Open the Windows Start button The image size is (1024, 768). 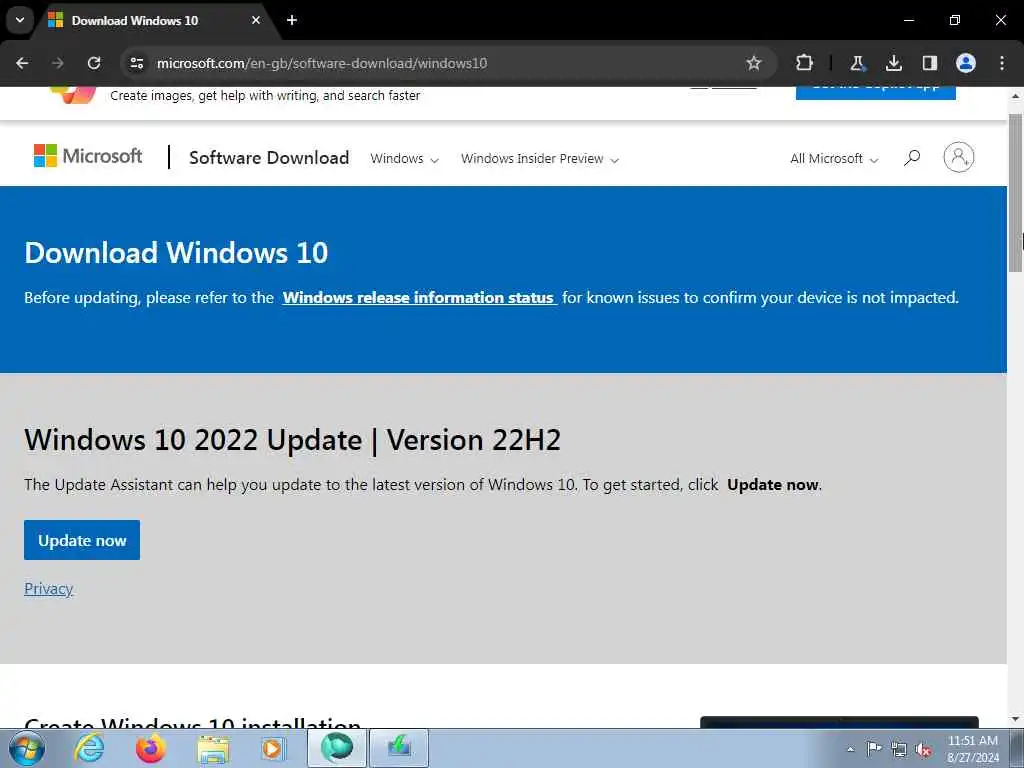(27, 748)
